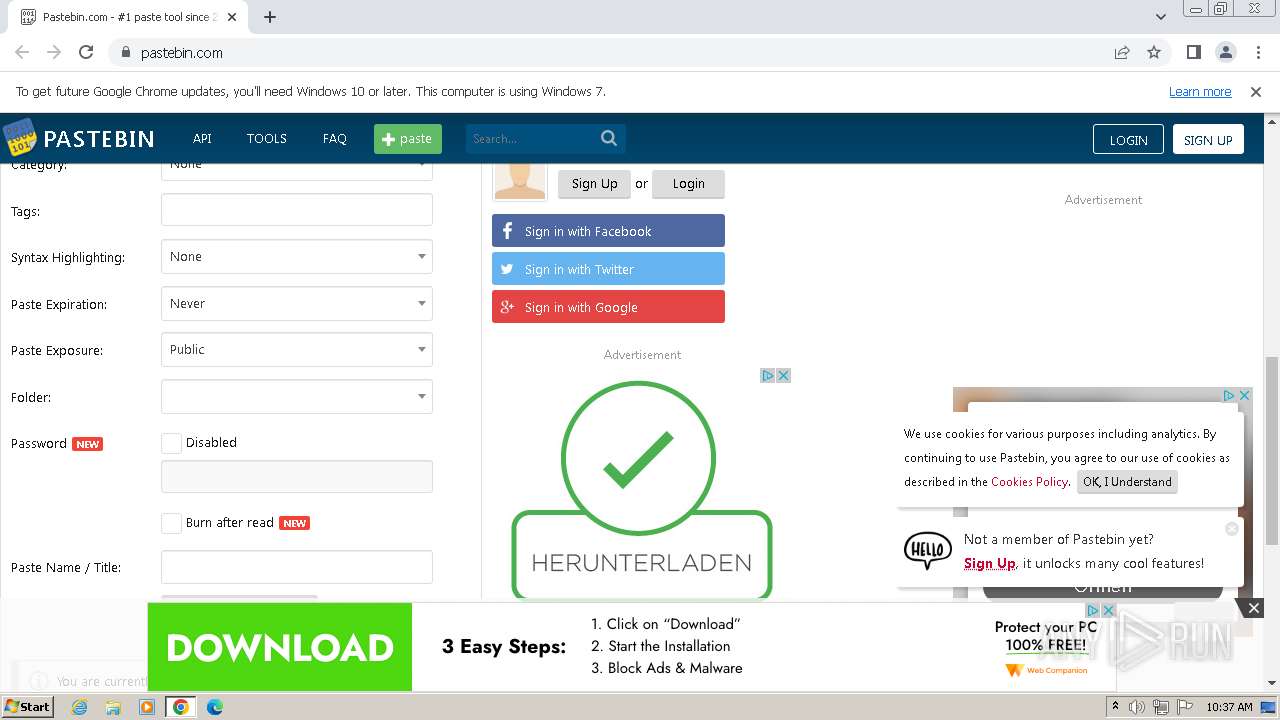Screen dimensions: 1280x720
Task: Close the right sidebar ad X icon
Action: pyautogui.click(x=1245, y=395)
